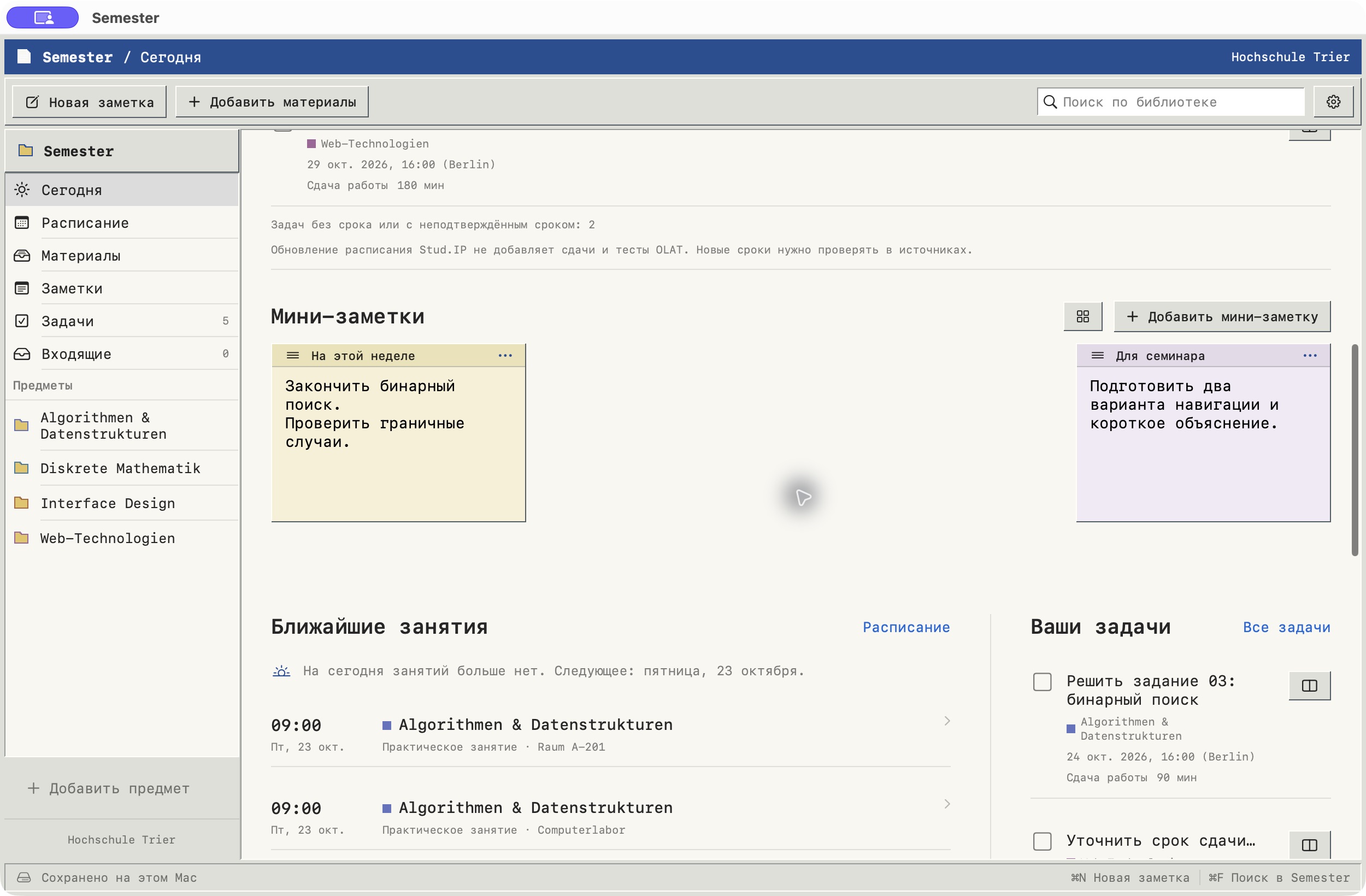Click into 'Поиск по библиотеке' search field
This screenshot has height=896, width=1366.
(x=1171, y=102)
